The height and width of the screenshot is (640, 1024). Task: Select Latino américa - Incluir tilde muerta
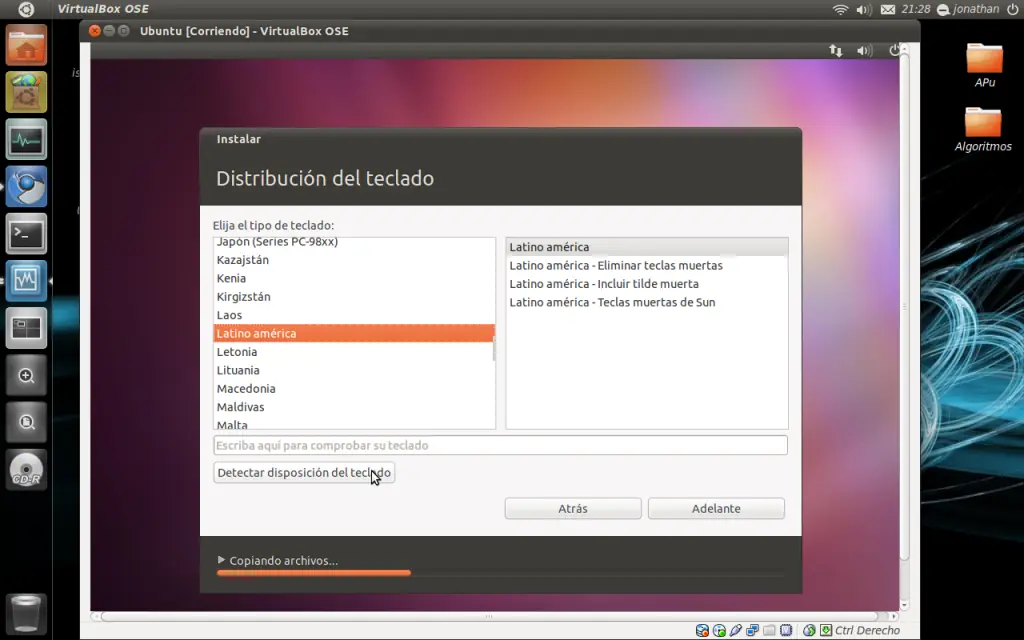(647, 283)
